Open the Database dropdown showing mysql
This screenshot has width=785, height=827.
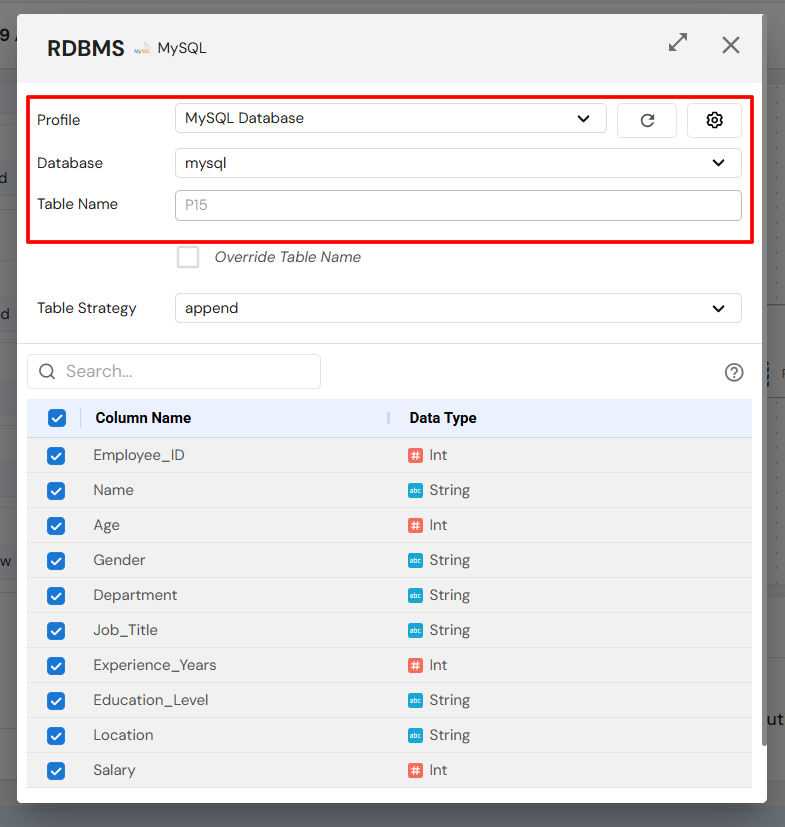[457, 163]
